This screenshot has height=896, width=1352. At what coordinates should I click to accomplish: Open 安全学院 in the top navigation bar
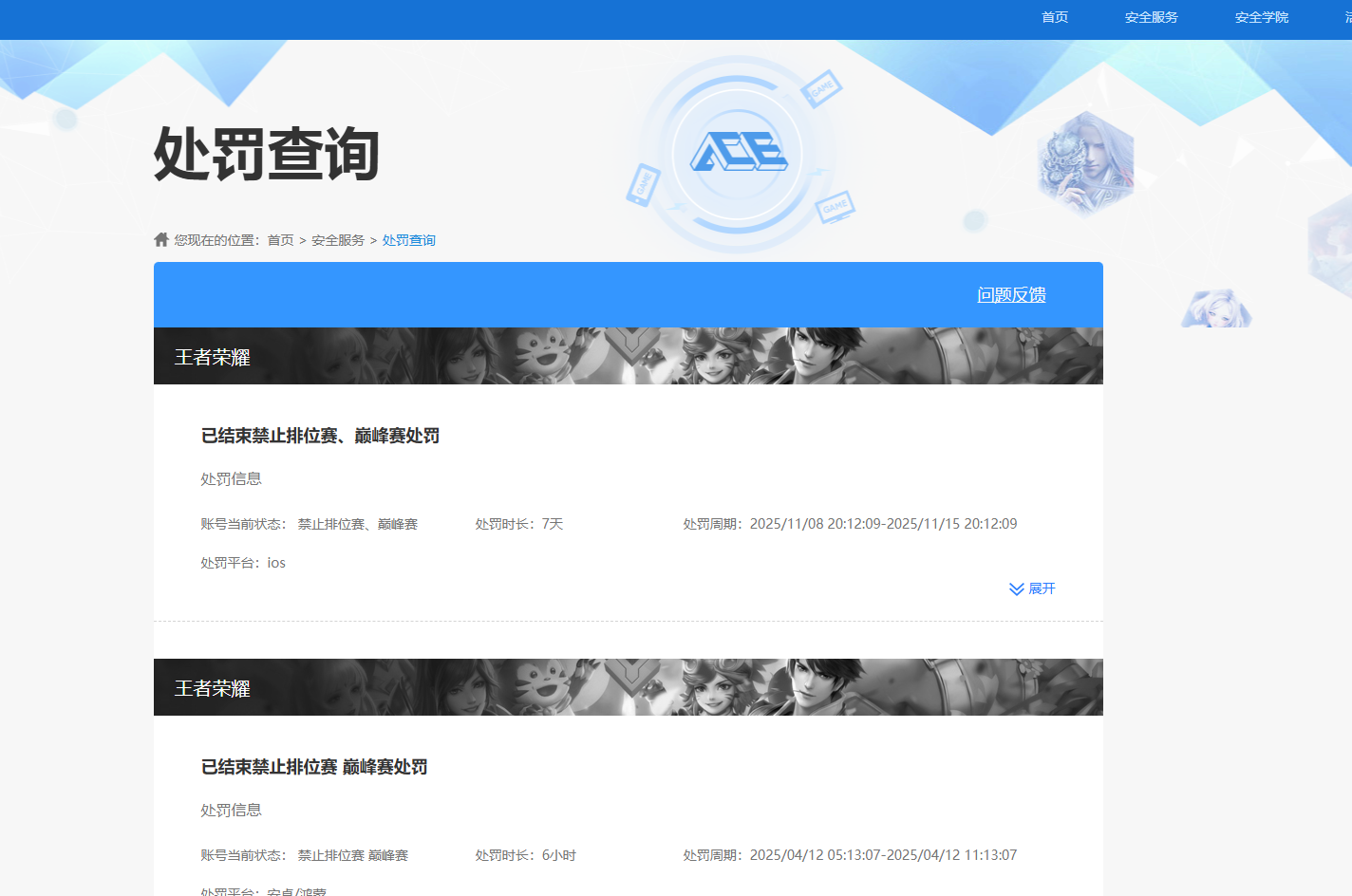[x=1261, y=17]
